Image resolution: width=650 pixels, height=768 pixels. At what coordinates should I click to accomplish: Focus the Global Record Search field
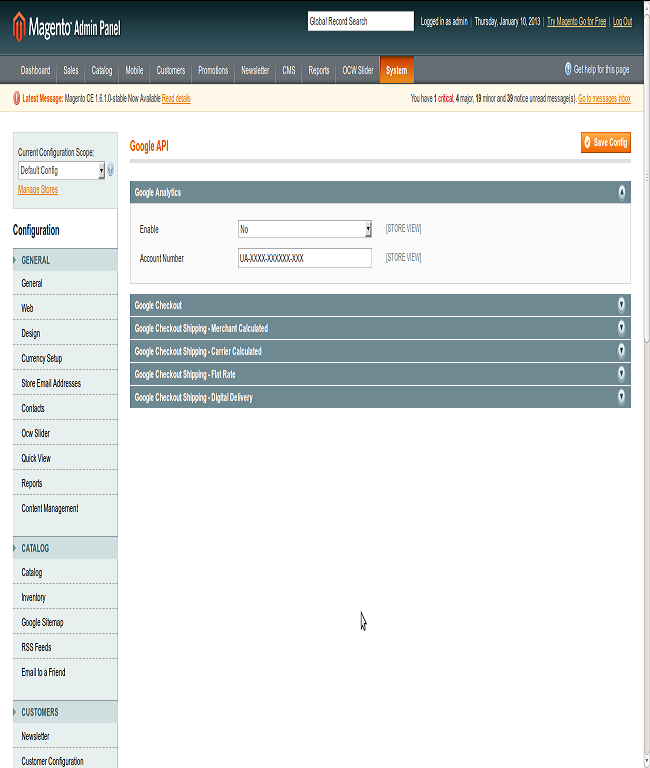coord(361,21)
